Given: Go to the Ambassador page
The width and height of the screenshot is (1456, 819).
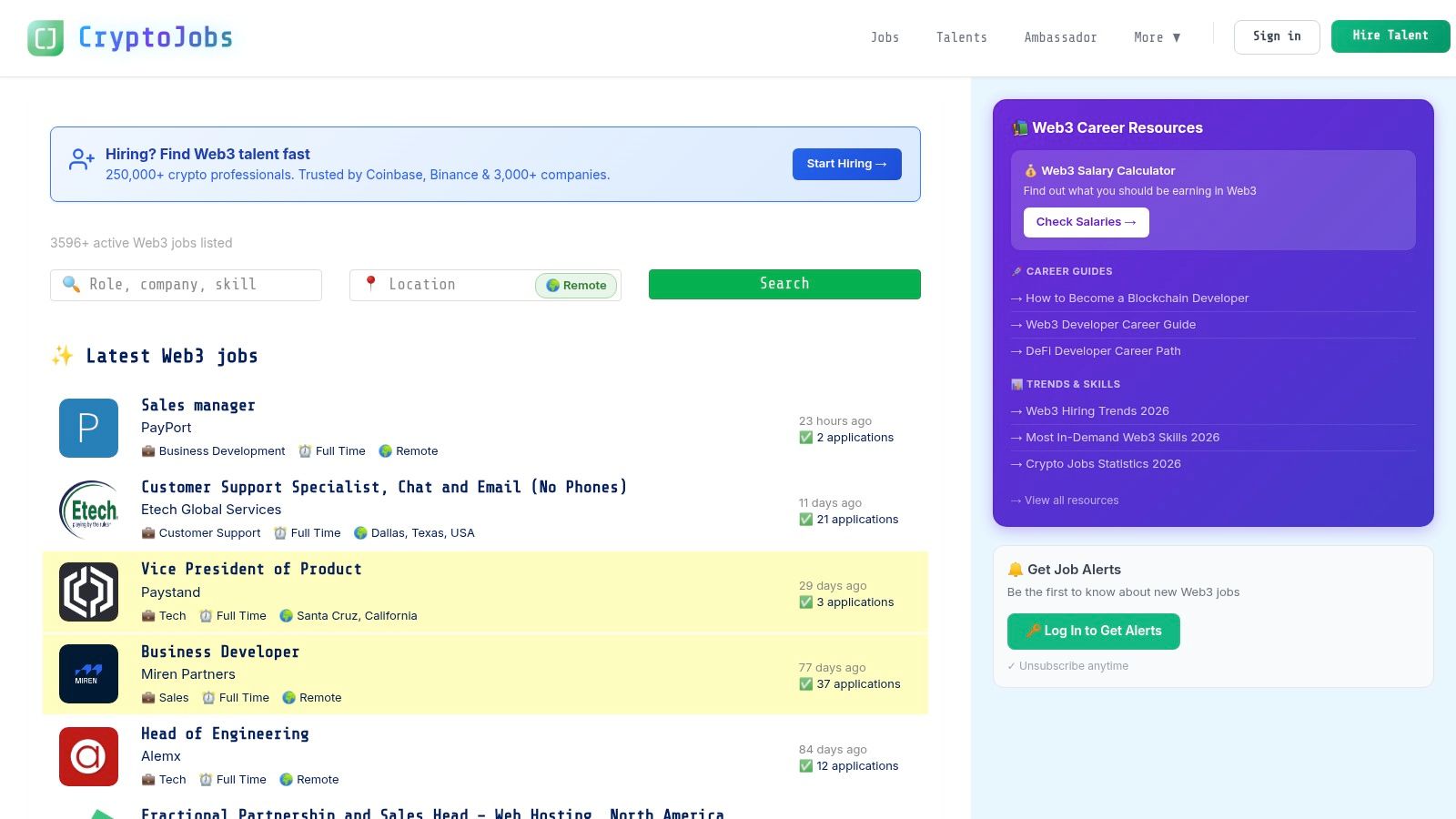Looking at the screenshot, I should (1060, 37).
